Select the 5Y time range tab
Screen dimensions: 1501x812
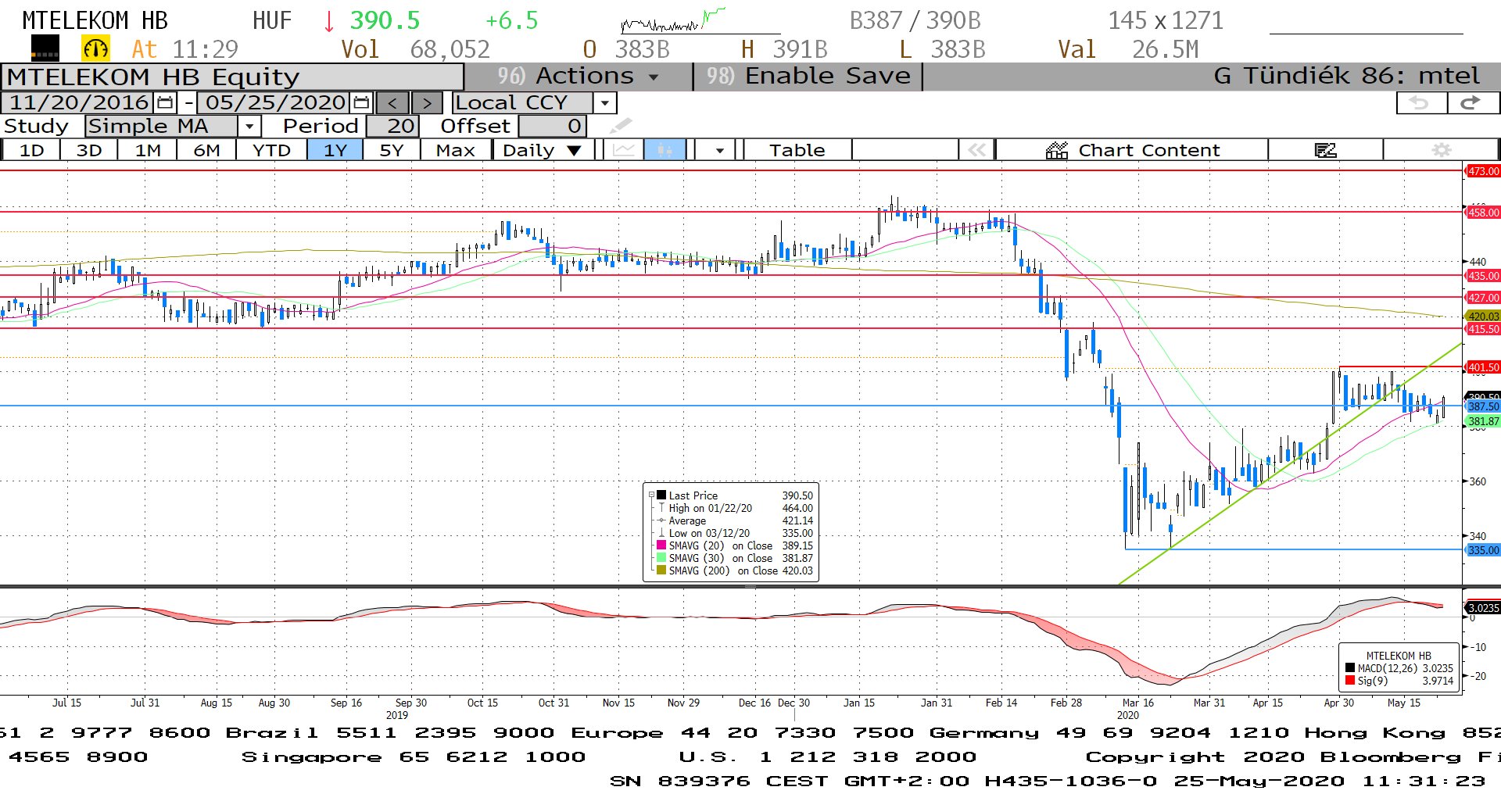(392, 150)
